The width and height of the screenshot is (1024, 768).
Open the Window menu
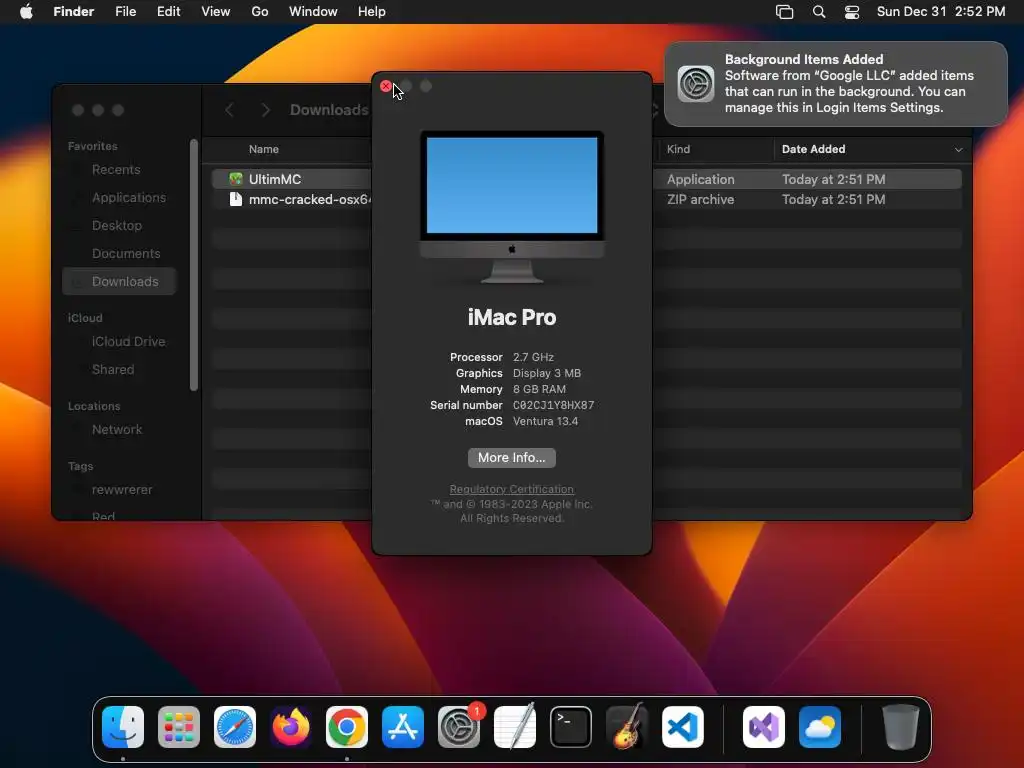(x=313, y=12)
